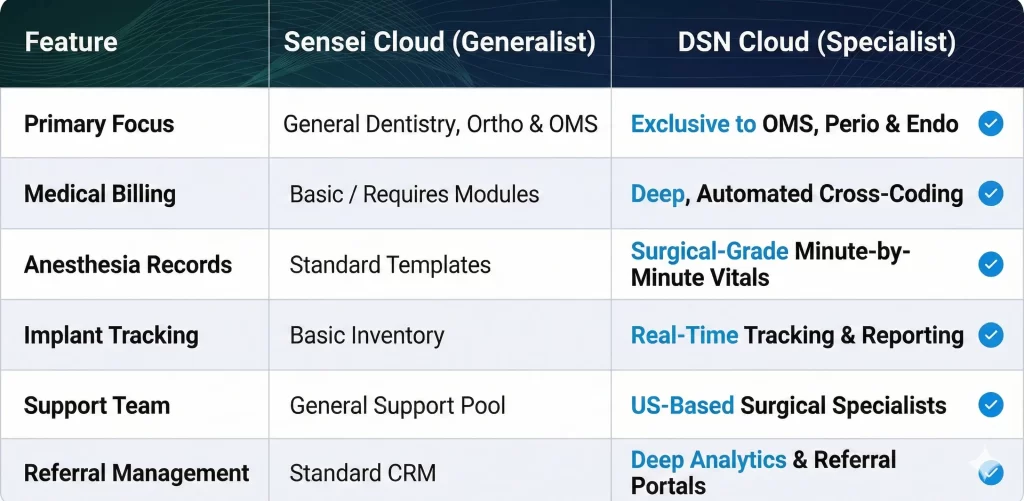This screenshot has width=1024, height=501.
Task: Select the Referral Management row label
Action: 137,473
